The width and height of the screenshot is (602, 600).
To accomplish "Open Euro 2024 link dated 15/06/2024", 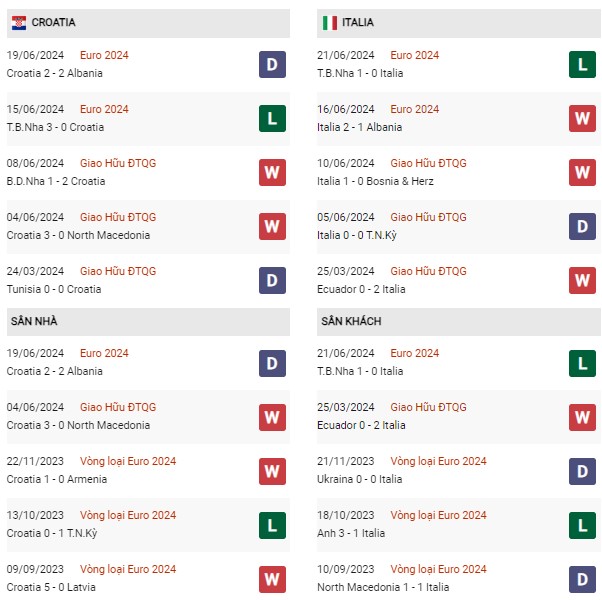I will (x=104, y=109).
